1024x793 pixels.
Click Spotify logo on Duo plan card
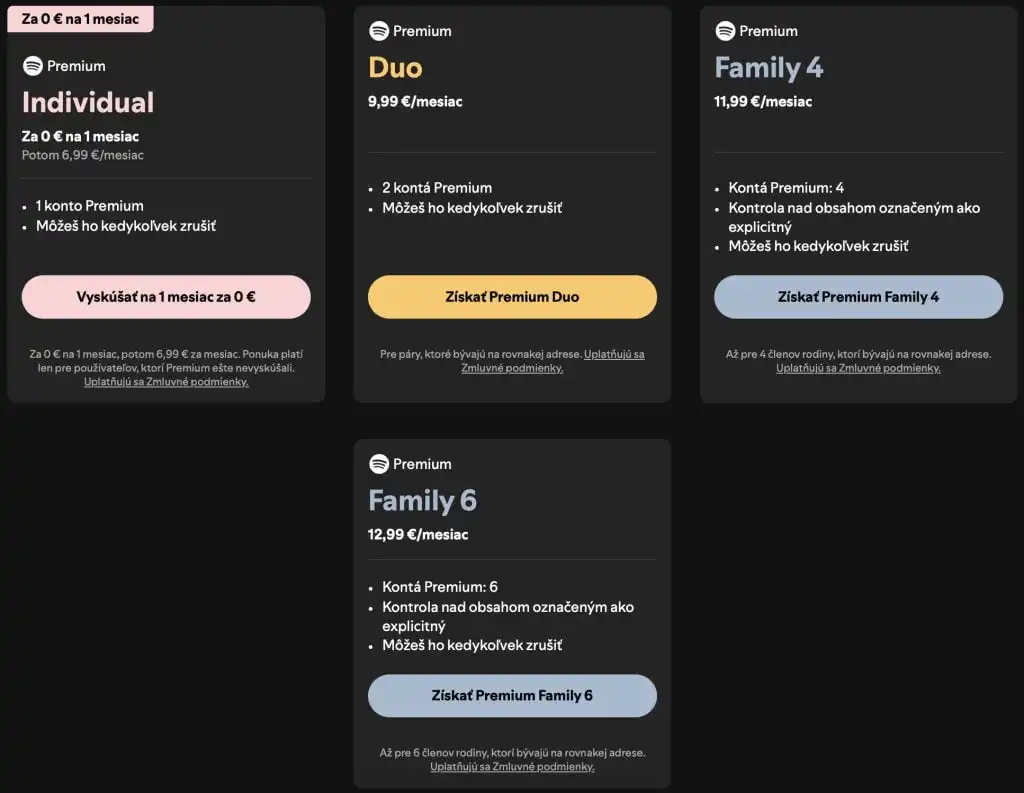pos(379,31)
